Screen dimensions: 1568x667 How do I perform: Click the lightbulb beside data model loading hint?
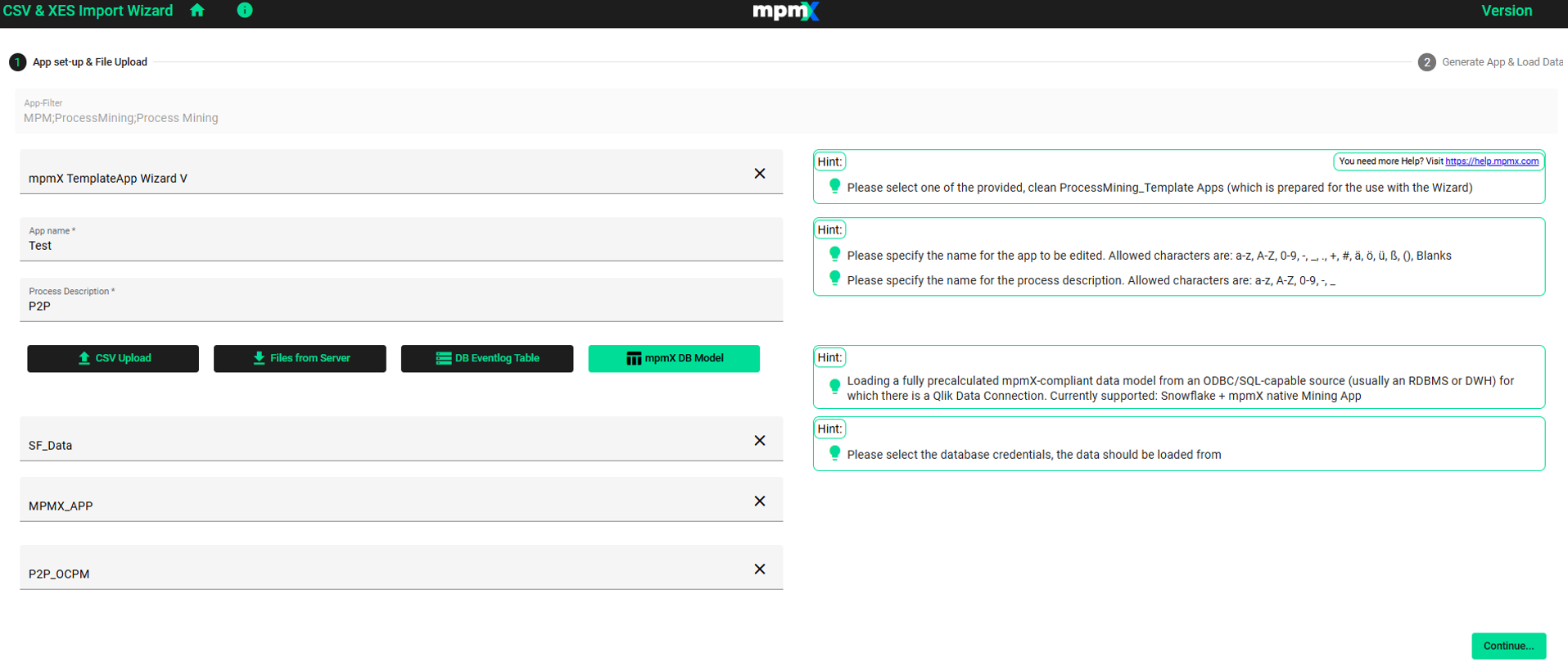tap(834, 387)
